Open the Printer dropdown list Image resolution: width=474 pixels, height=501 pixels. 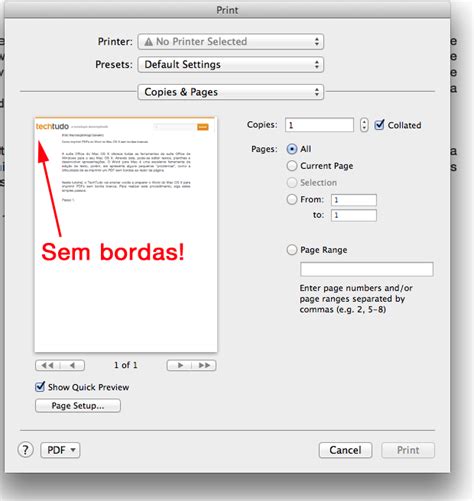231,42
